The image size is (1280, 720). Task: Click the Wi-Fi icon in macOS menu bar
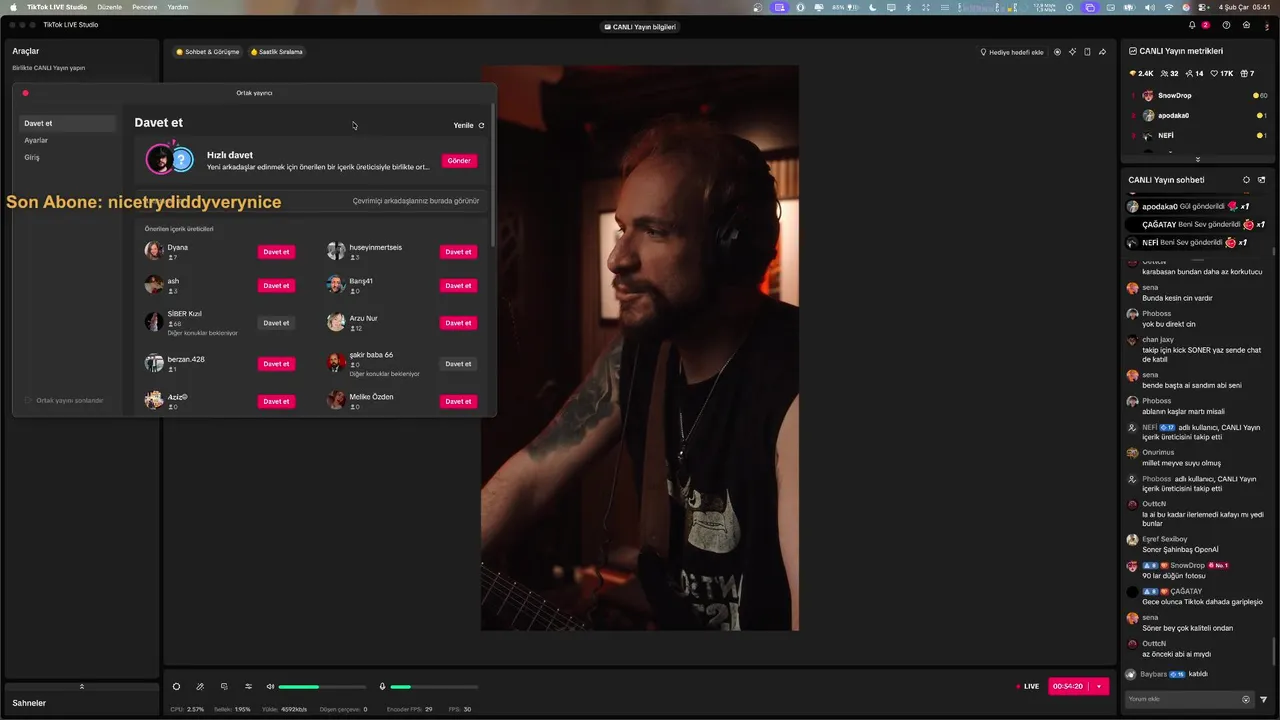pyautogui.click(x=1169, y=7)
